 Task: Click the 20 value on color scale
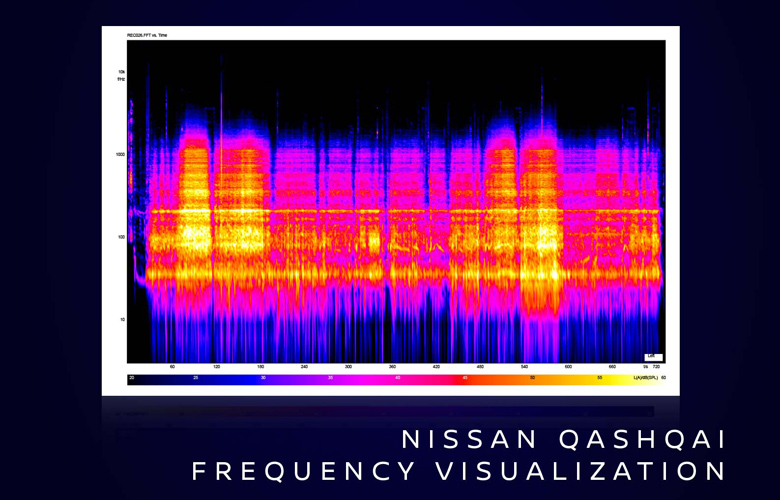(x=131, y=378)
